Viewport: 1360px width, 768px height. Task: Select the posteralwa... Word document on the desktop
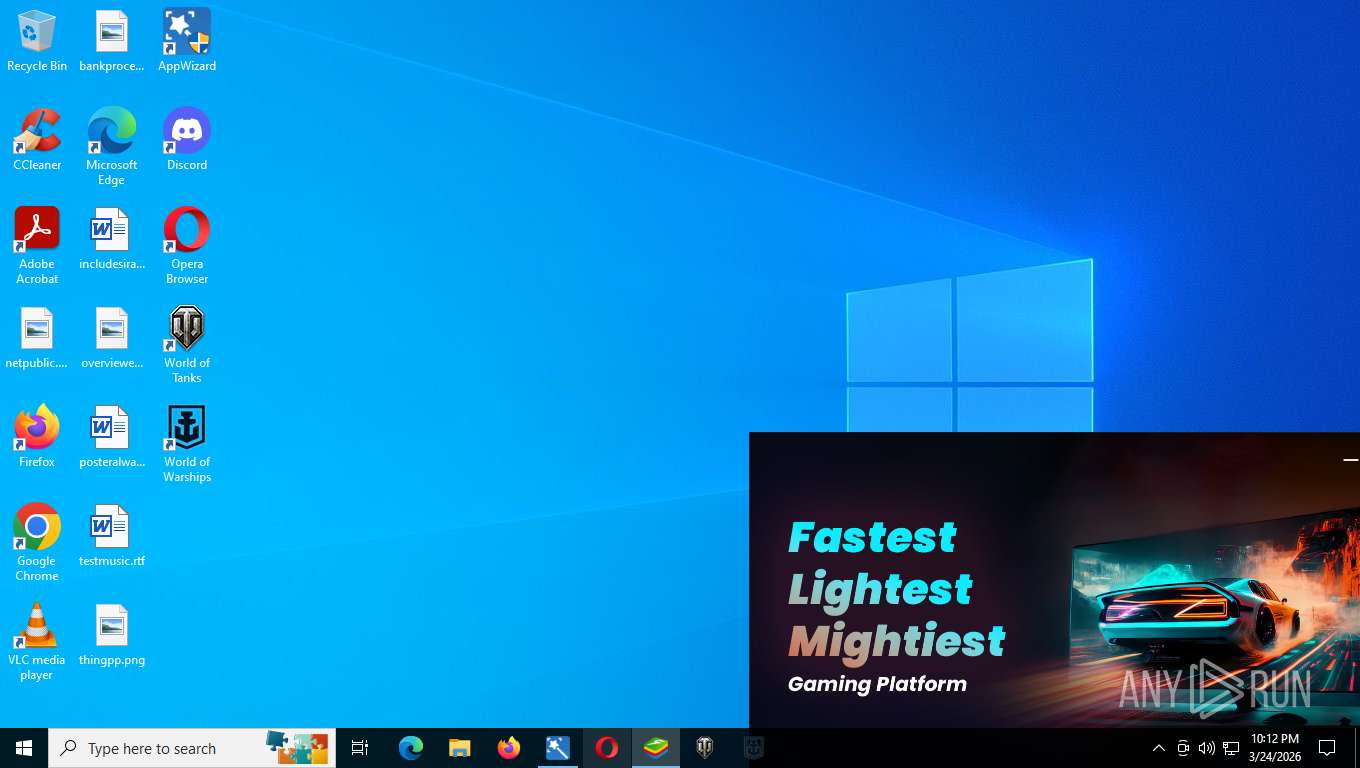click(112, 437)
